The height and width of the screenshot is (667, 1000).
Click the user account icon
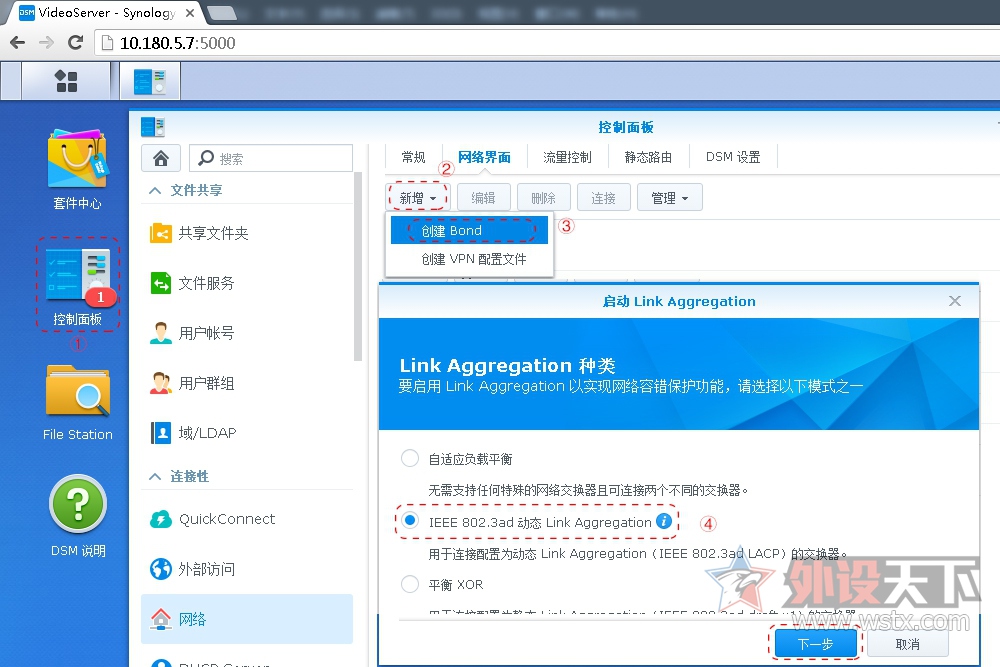click(x=161, y=333)
